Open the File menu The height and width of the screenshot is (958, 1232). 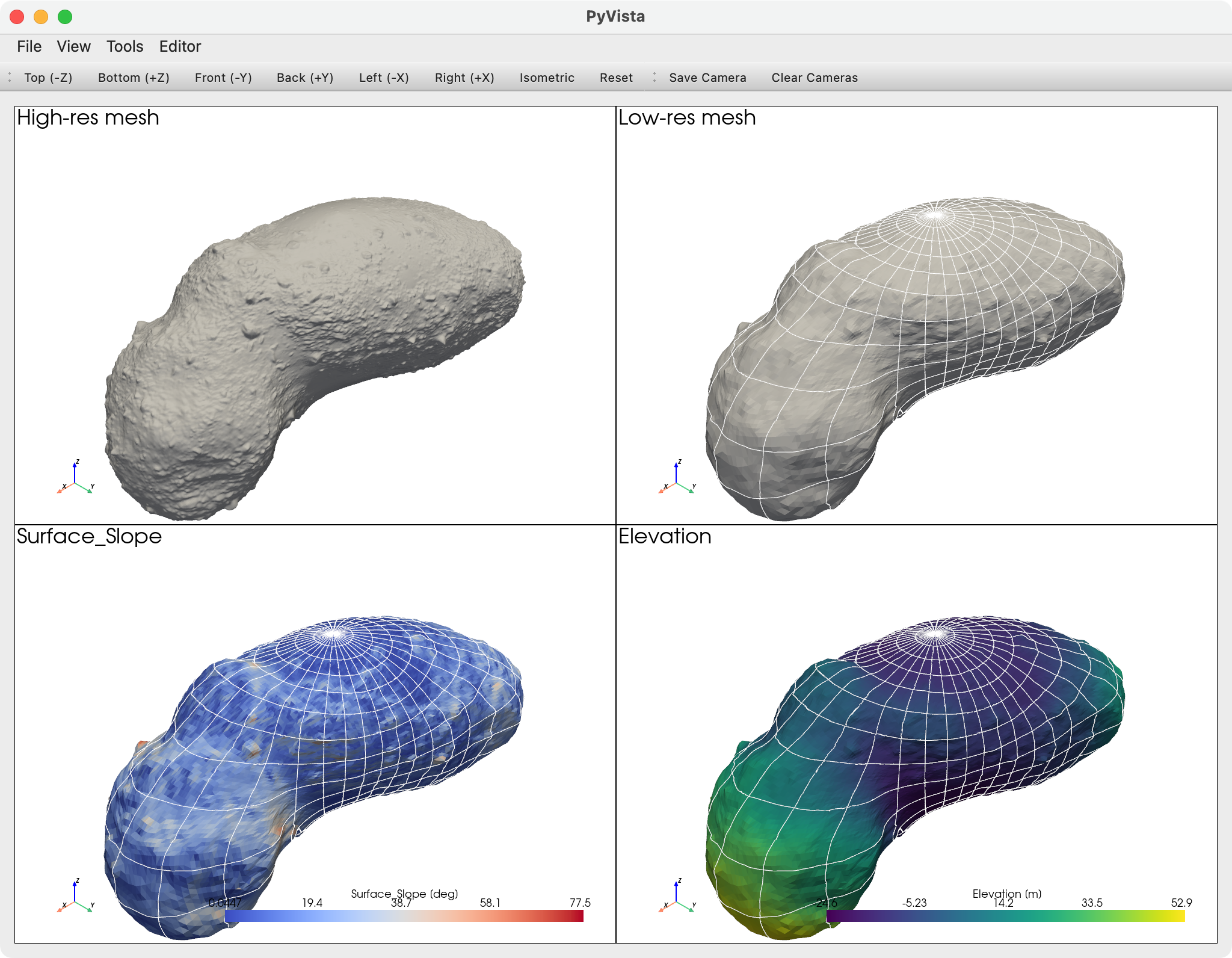29,46
